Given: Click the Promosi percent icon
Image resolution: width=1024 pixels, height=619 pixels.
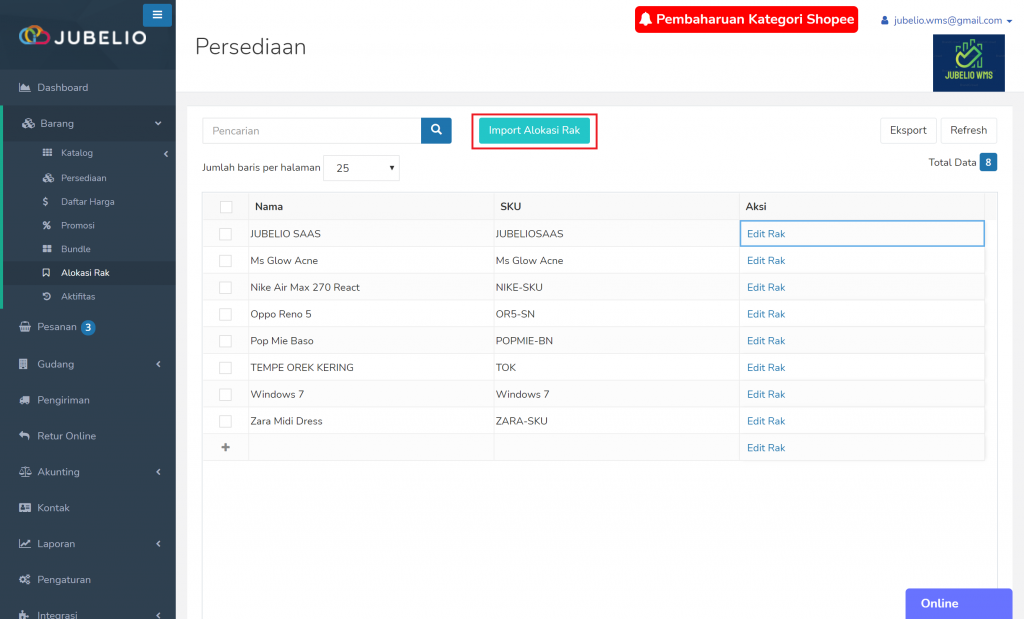Looking at the screenshot, I should click(x=46, y=225).
